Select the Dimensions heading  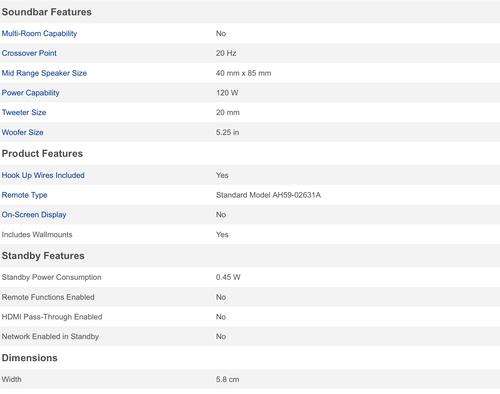tap(30, 358)
